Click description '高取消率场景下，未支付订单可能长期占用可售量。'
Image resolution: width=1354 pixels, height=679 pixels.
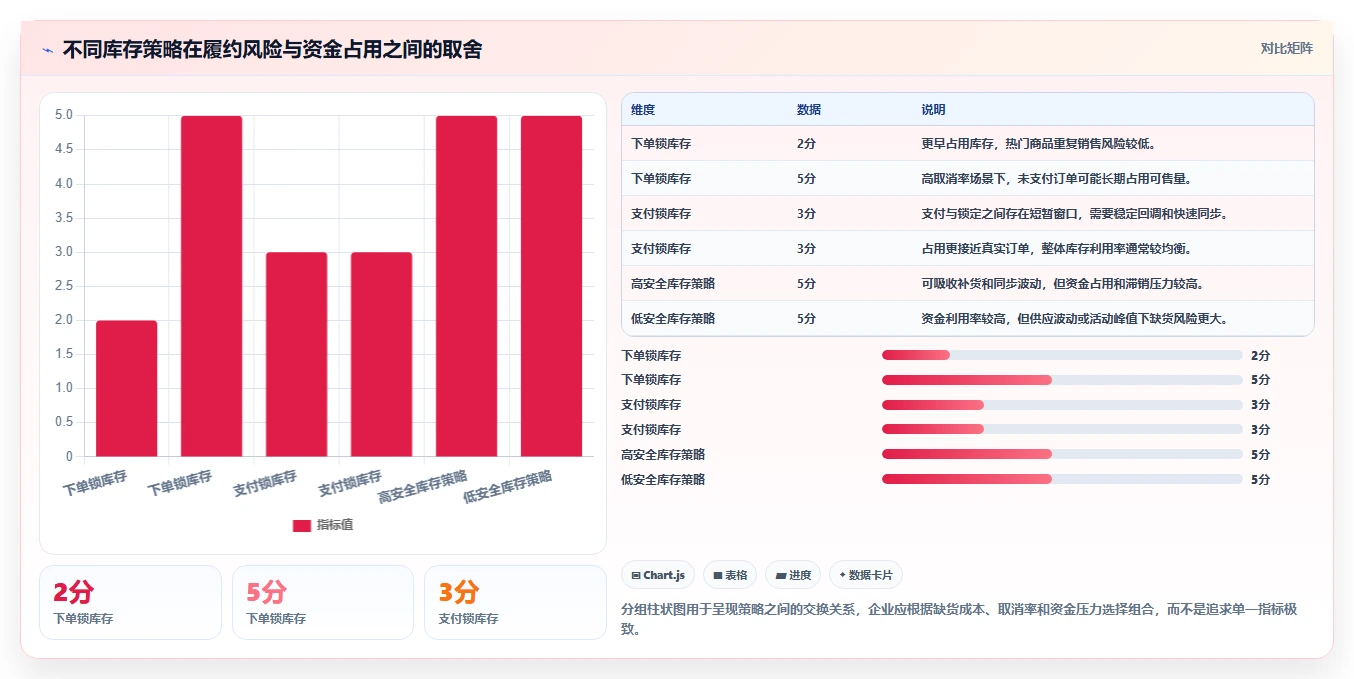click(x=1056, y=179)
